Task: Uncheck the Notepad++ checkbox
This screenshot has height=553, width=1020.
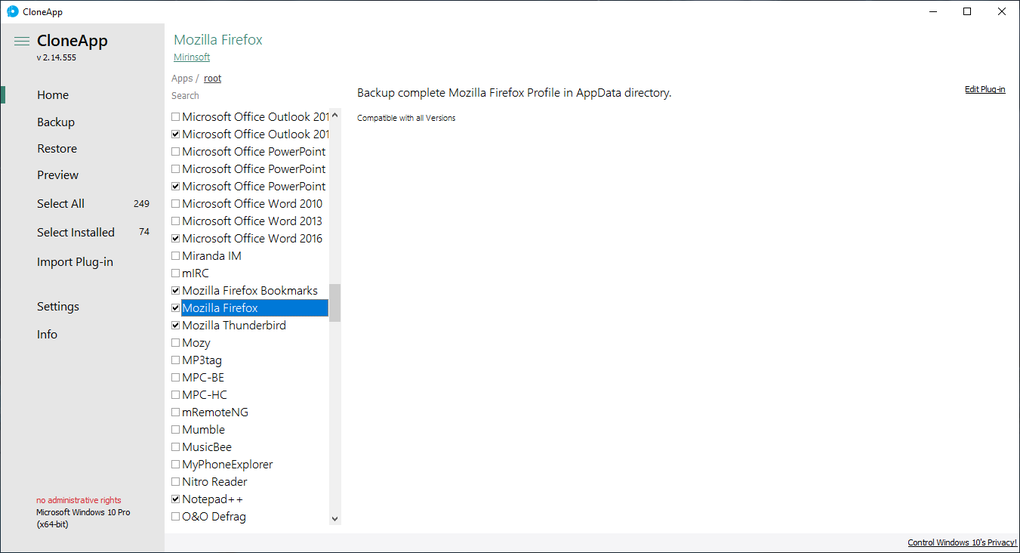Action: point(176,499)
